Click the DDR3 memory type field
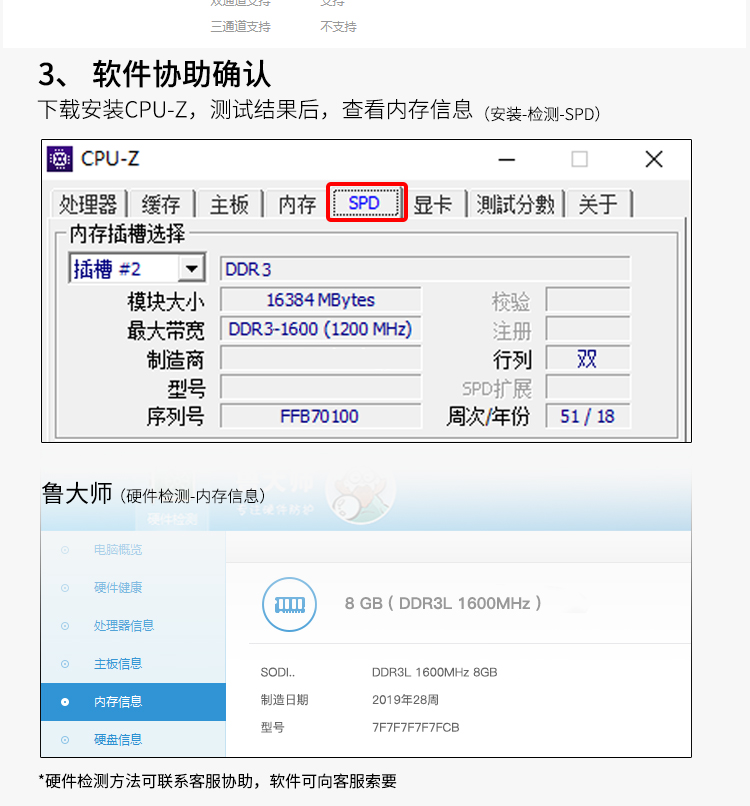 pos(425,269)
